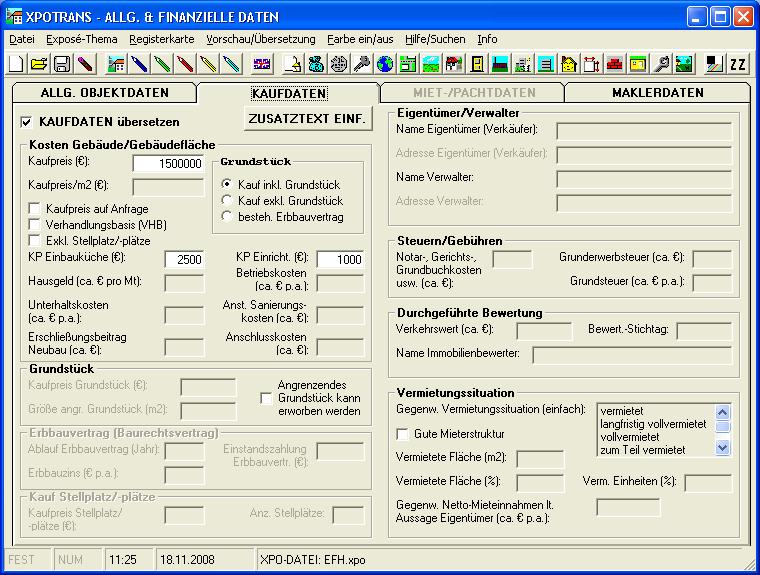Viewport: 760px width, 575px height.
Task: Click the British flag translation icon
Action: [261, 65]
